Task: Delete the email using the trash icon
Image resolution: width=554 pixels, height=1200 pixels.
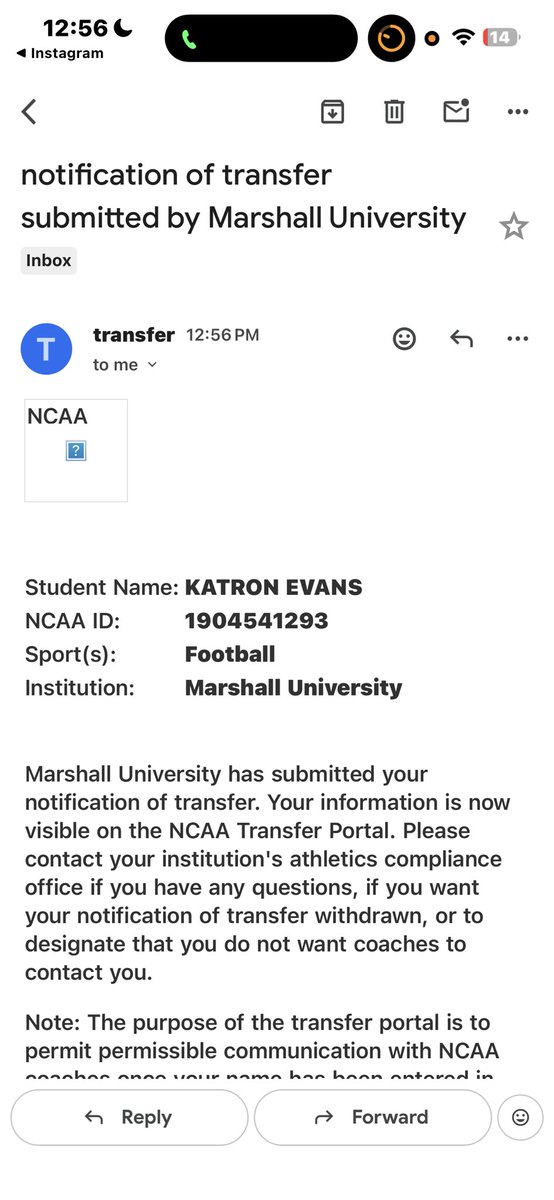Action: (394, 111)
